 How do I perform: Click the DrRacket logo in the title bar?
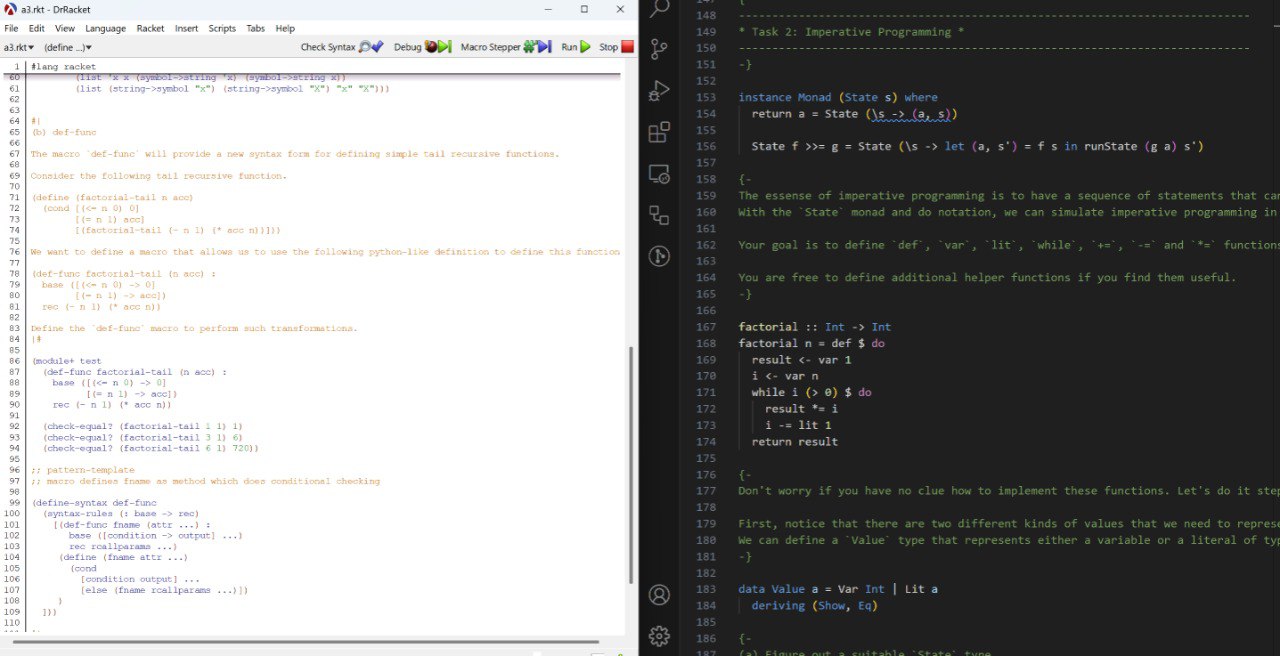tap(10, 9)
